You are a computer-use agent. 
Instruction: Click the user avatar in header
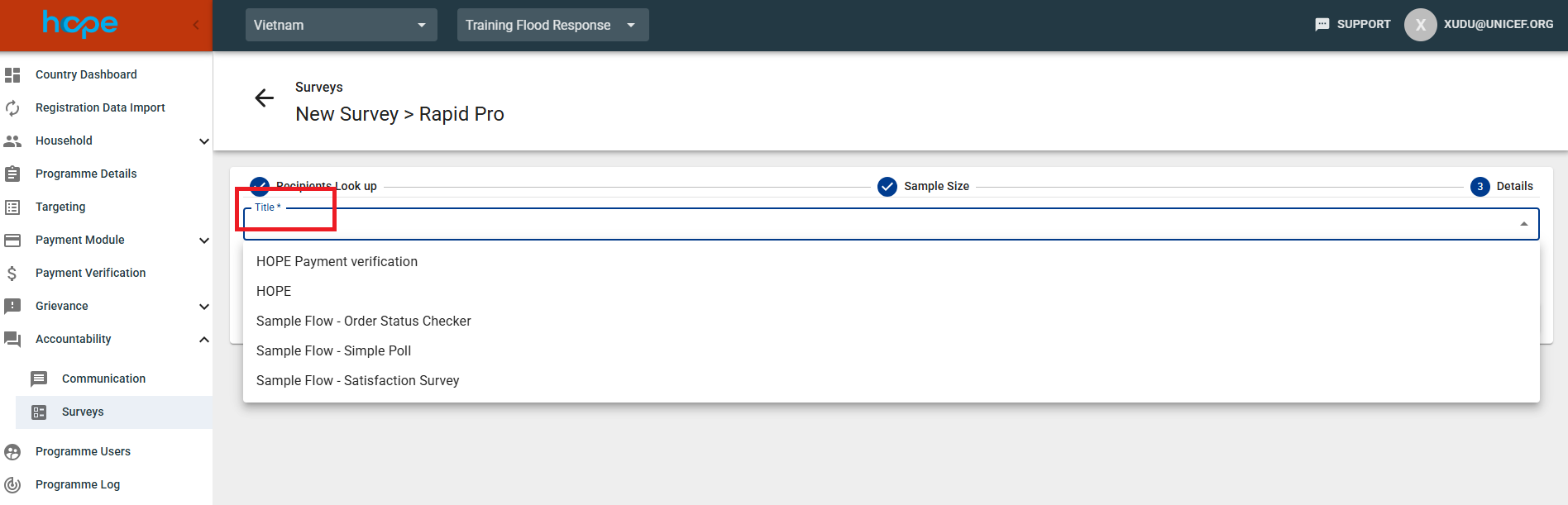(1420, 25)
